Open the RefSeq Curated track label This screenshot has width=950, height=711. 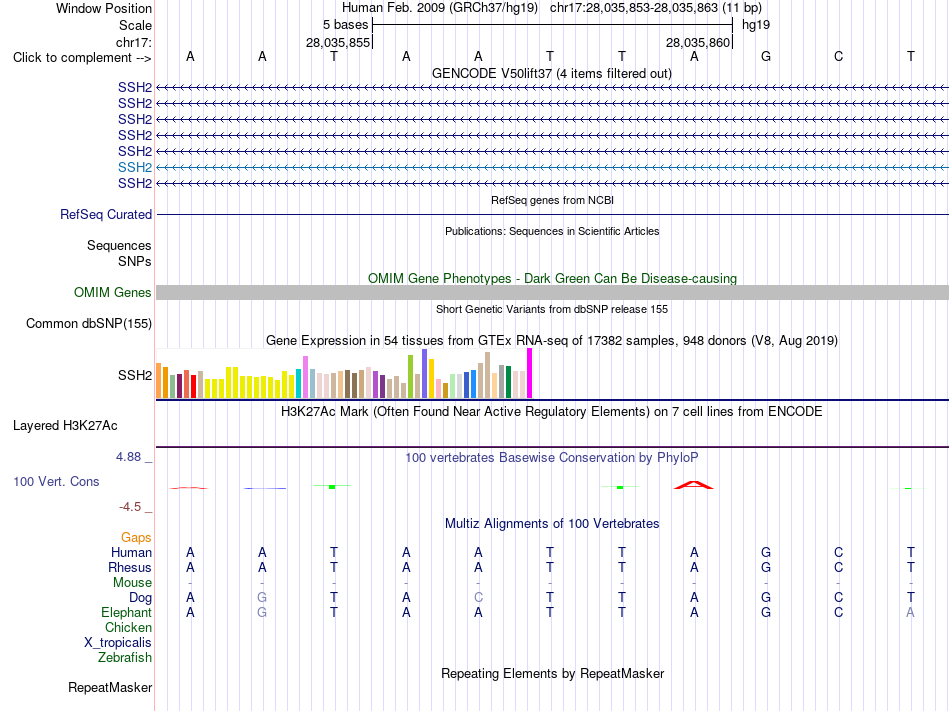(105, 214)
